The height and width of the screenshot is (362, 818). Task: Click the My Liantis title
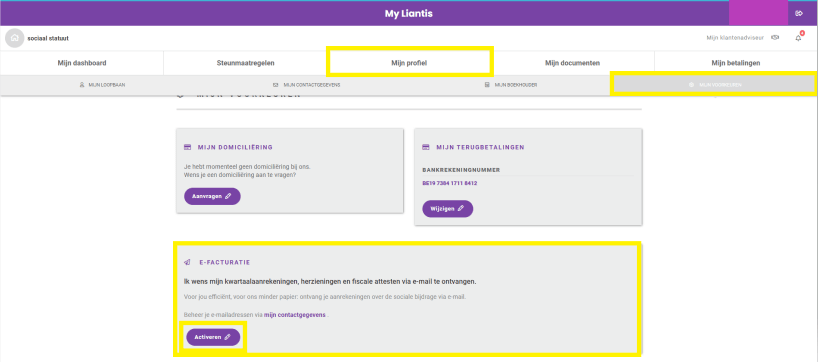(408, 14)
